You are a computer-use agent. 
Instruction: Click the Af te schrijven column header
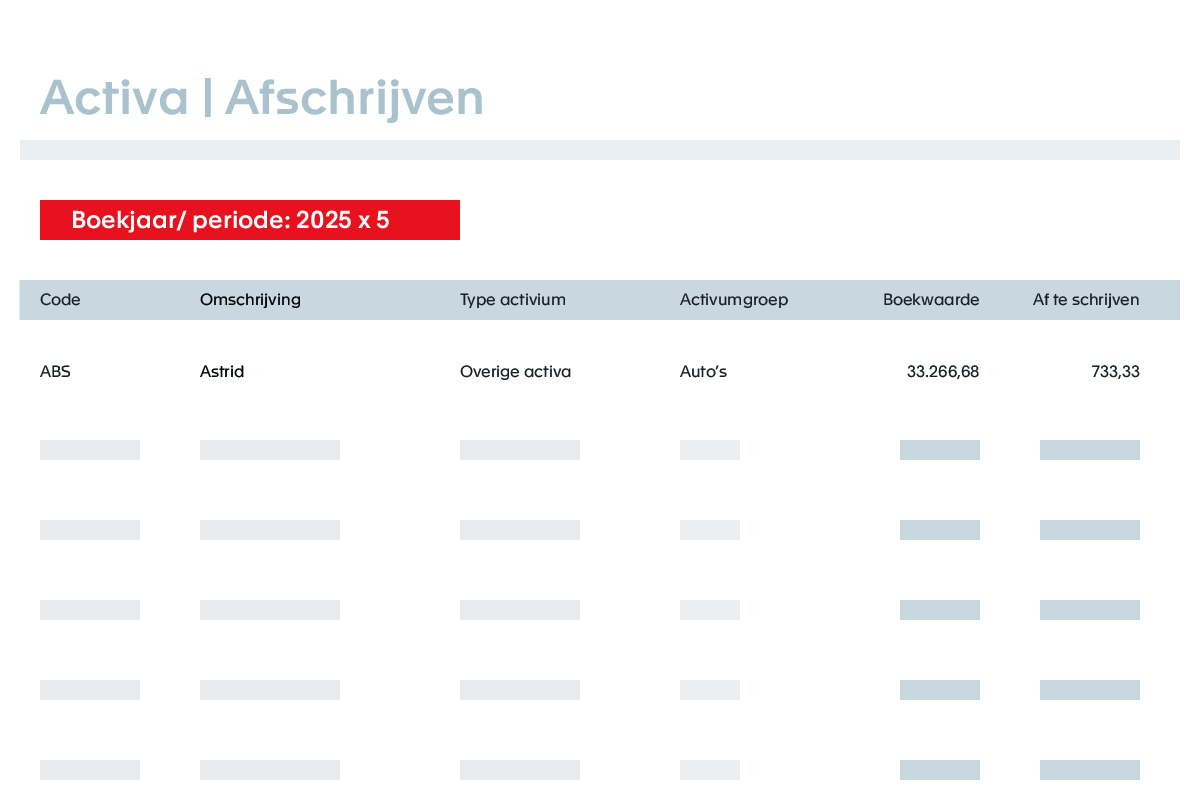(x=1086, y=300)
